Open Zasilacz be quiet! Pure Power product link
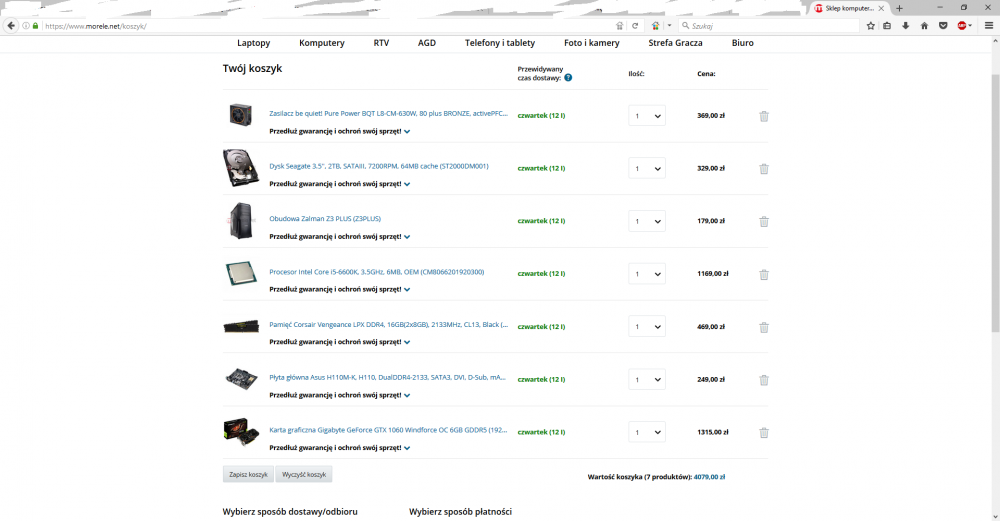Viewport: 1000px width, 521px height. (x=388, y=114)
